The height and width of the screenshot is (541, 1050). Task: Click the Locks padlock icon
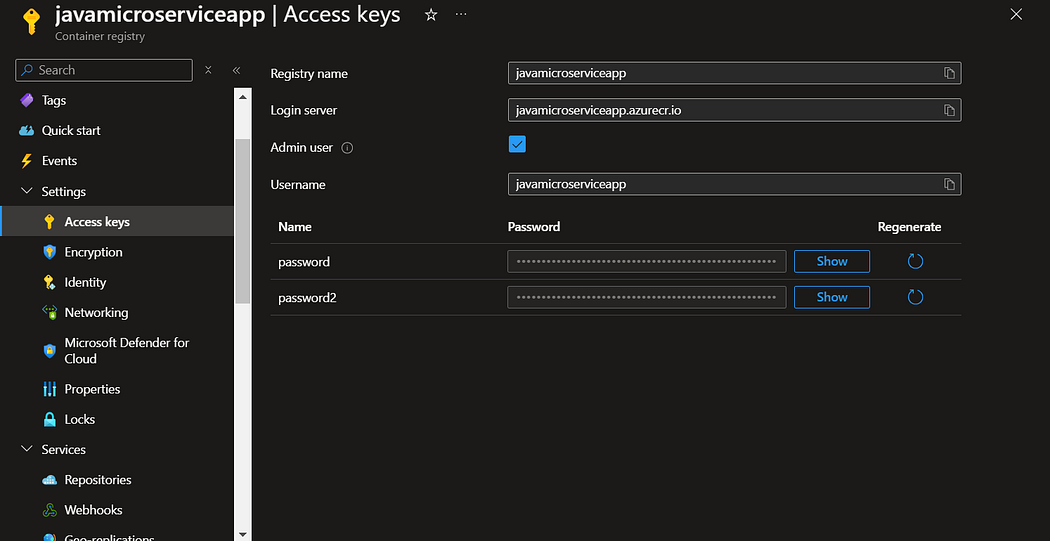[x=50, y=420]
